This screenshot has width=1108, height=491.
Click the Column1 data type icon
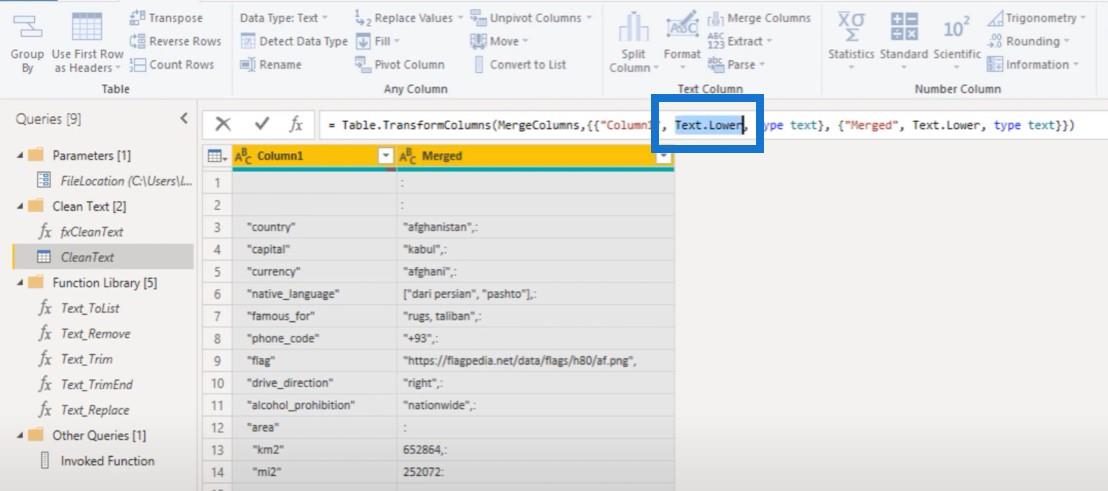[242, 157]
